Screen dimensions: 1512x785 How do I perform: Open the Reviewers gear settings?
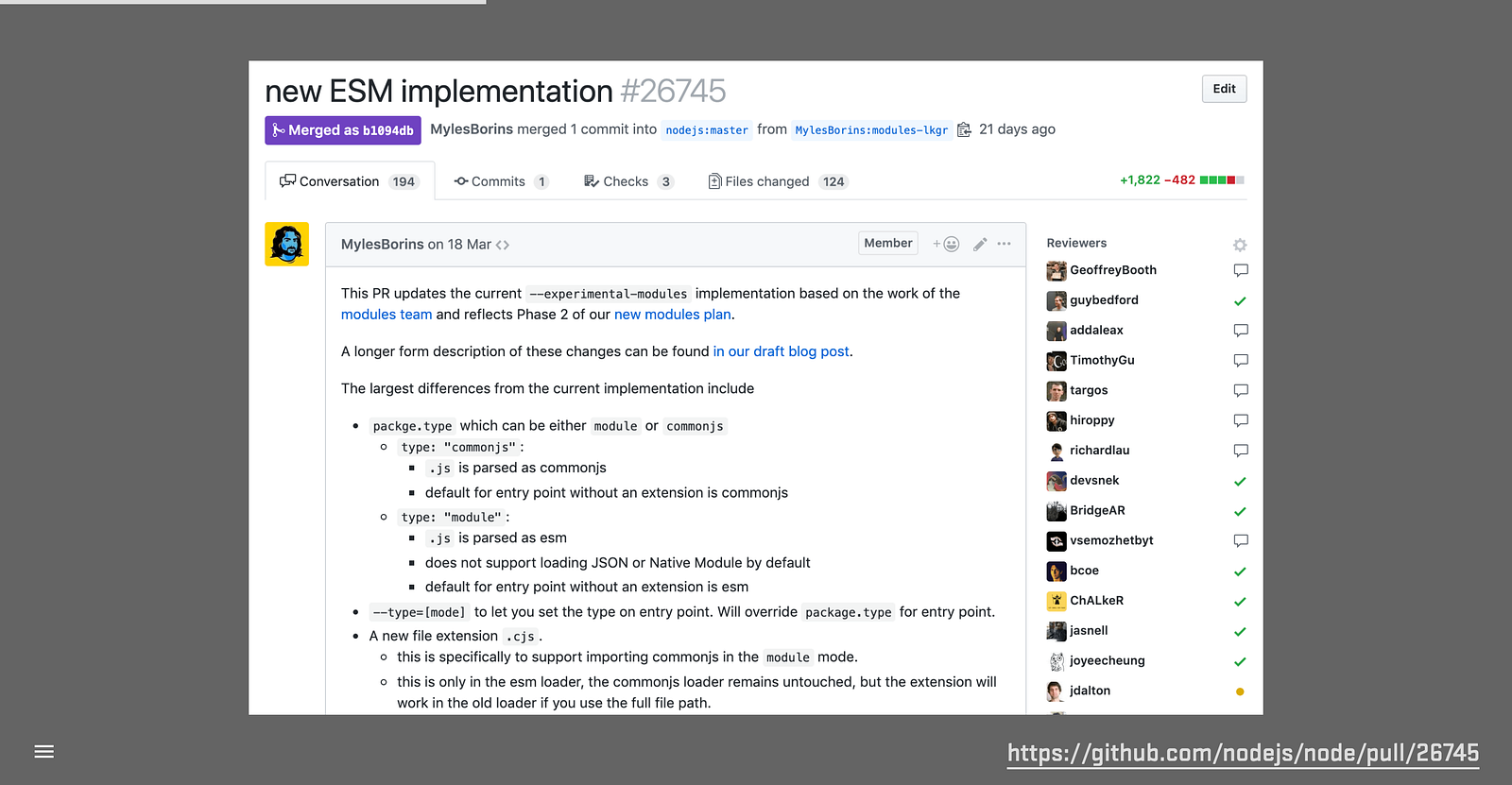click(1240, 245)
